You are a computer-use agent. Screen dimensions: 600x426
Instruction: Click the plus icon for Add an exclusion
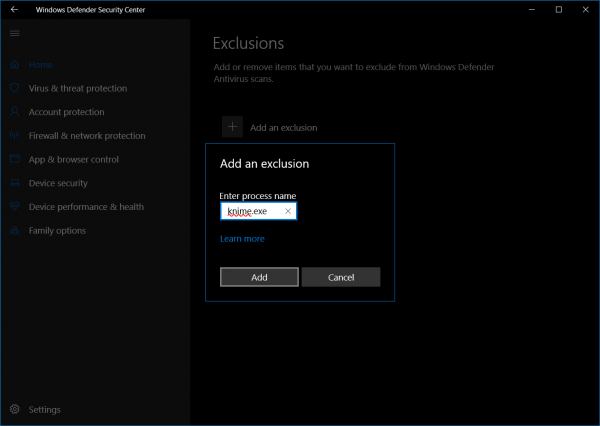coord(232,127)
